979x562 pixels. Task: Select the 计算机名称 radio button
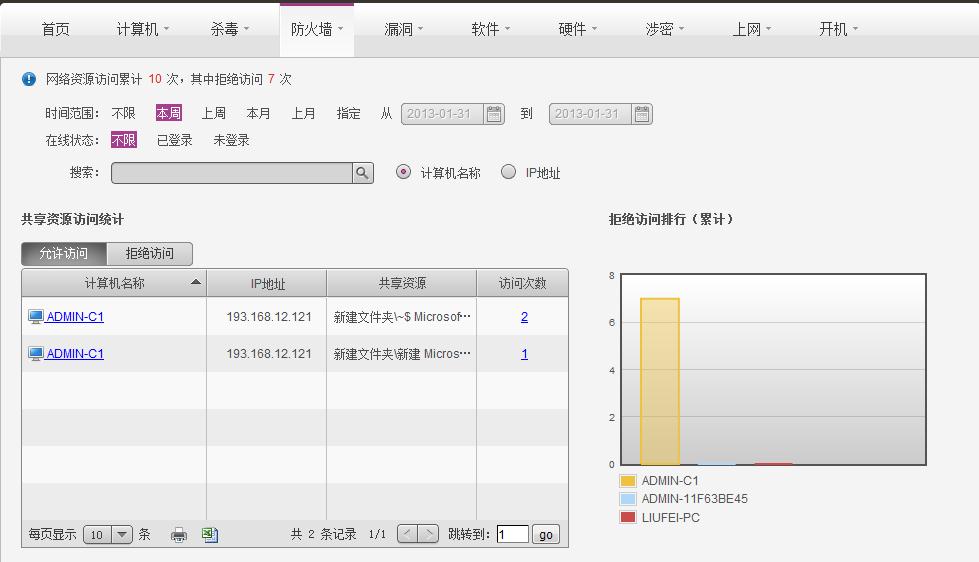[x=403, y=172]
